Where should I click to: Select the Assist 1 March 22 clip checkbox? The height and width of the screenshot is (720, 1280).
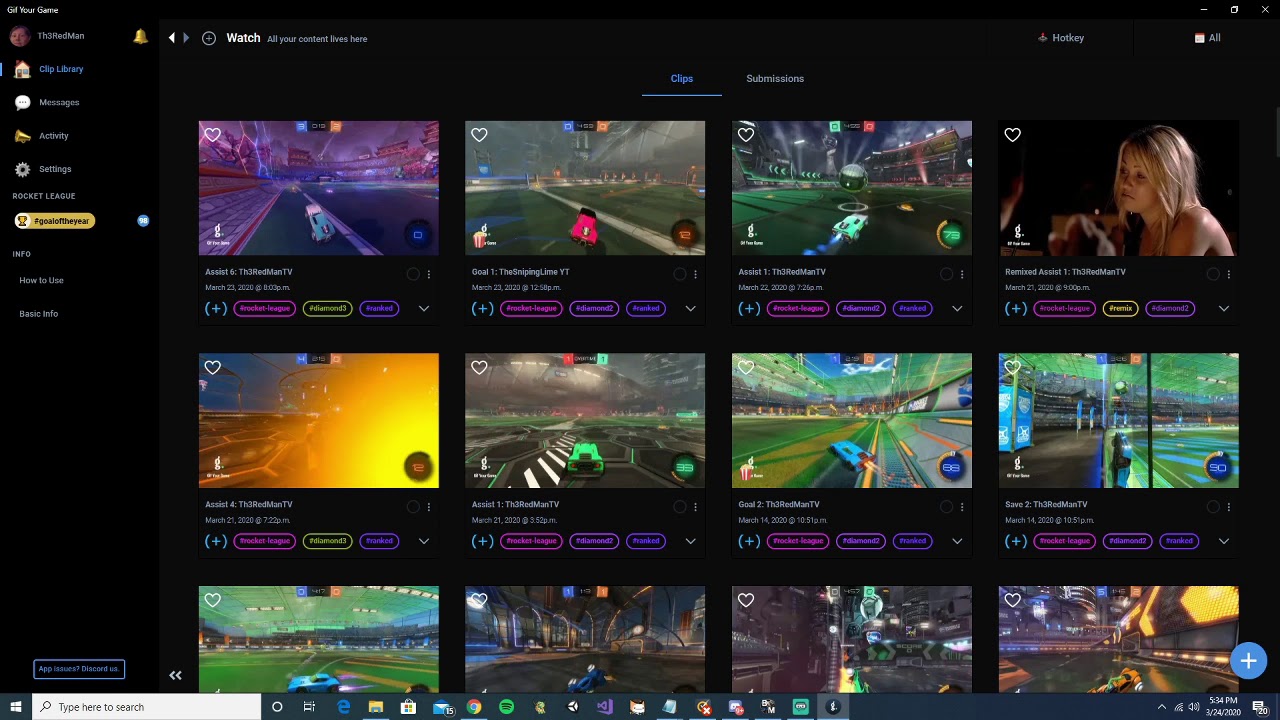946,274
